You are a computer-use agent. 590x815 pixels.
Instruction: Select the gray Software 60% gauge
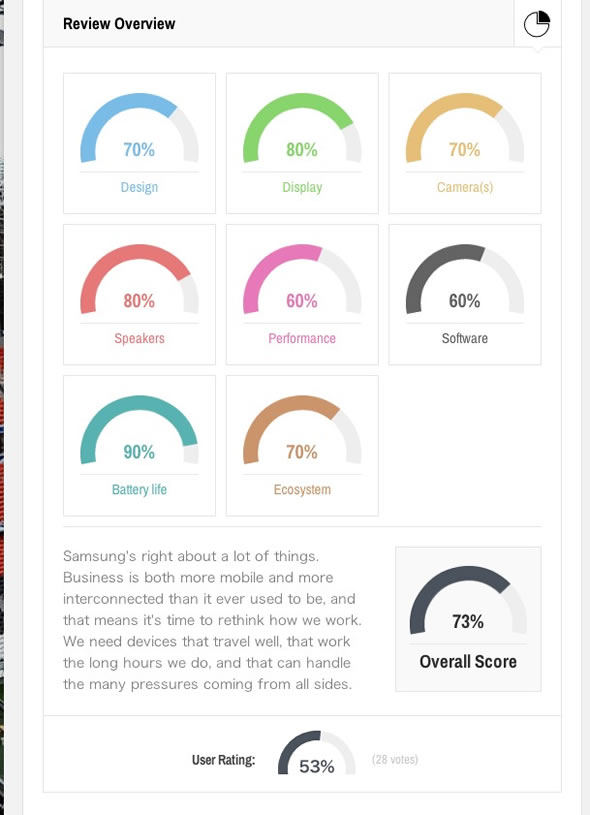click(465, 279)
